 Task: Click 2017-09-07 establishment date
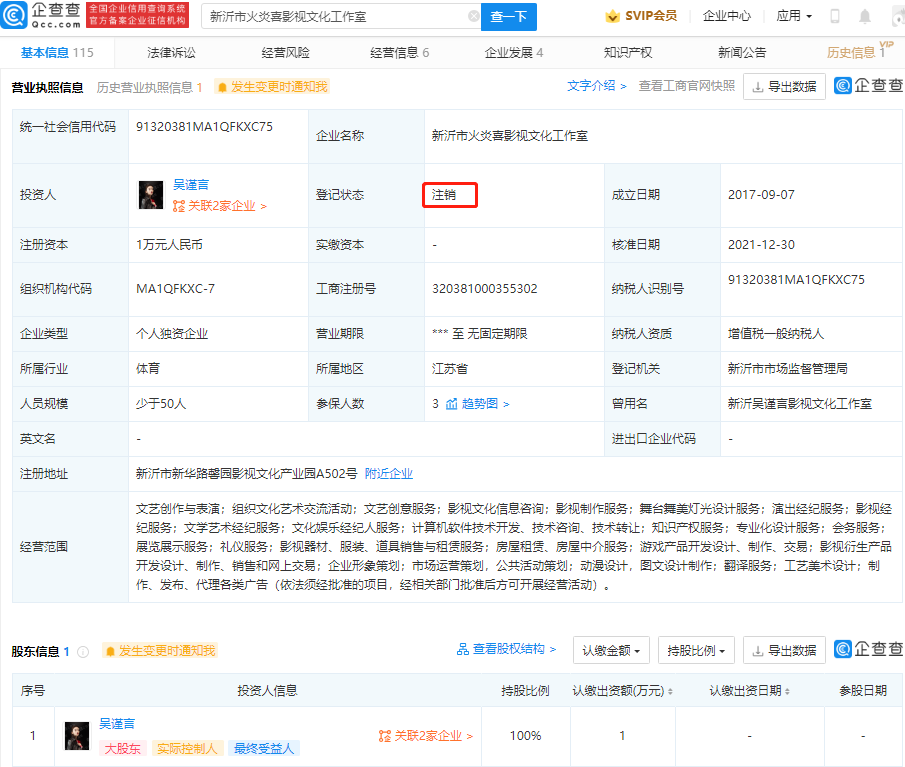pos(761,195)
